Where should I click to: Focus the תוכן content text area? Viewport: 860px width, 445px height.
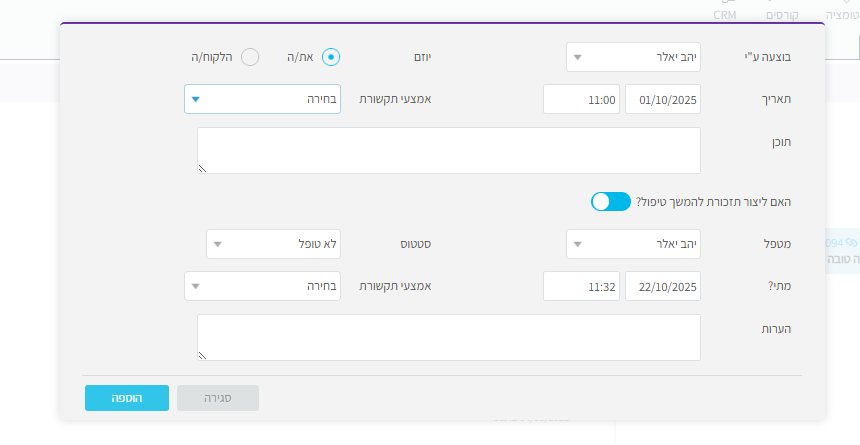[x=448, y=150]
